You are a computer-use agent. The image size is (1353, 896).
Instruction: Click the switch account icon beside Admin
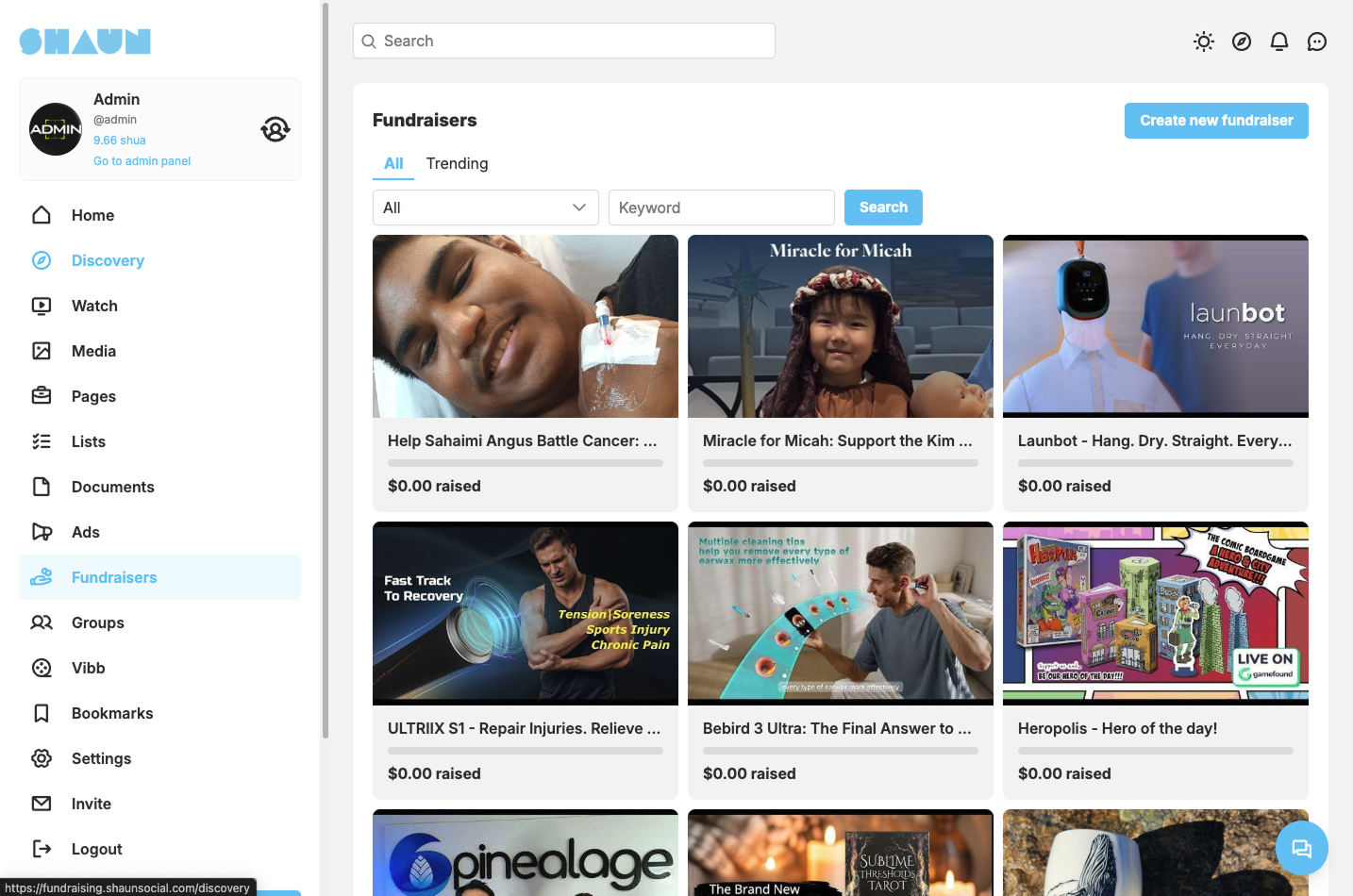(x=276, y=129)
